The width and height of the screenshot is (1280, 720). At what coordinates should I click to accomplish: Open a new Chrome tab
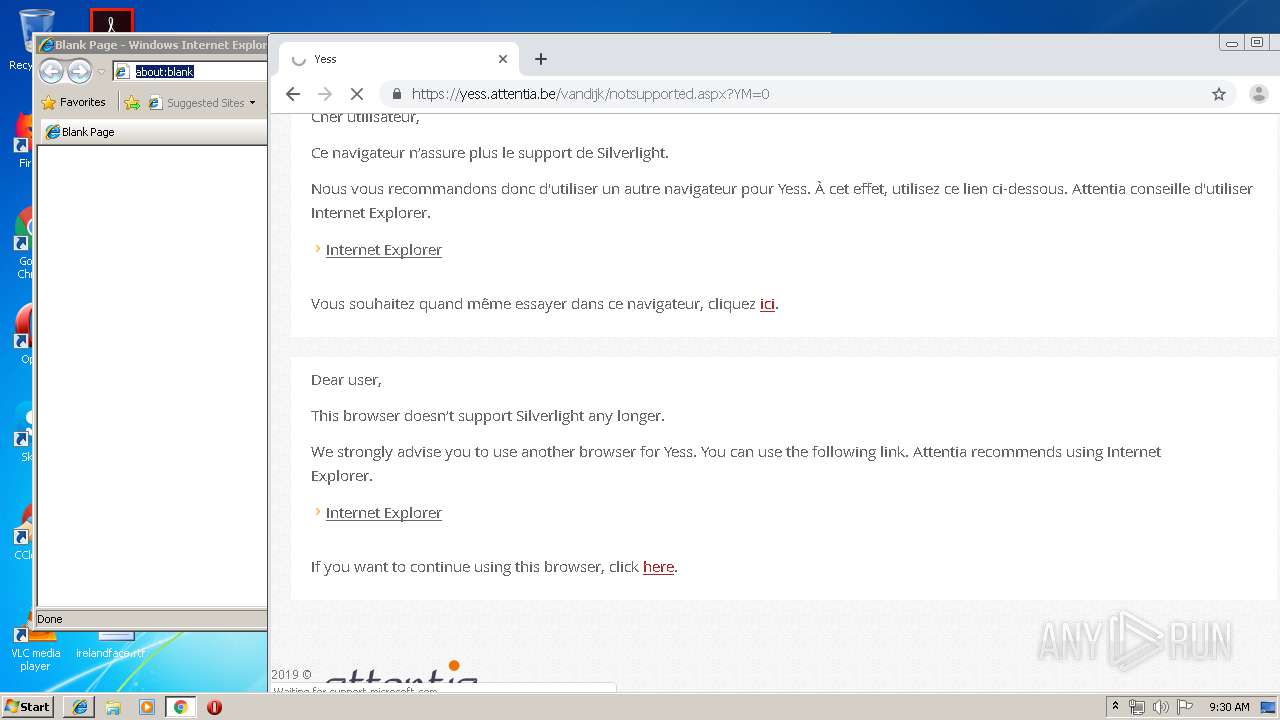click(541, 59)
